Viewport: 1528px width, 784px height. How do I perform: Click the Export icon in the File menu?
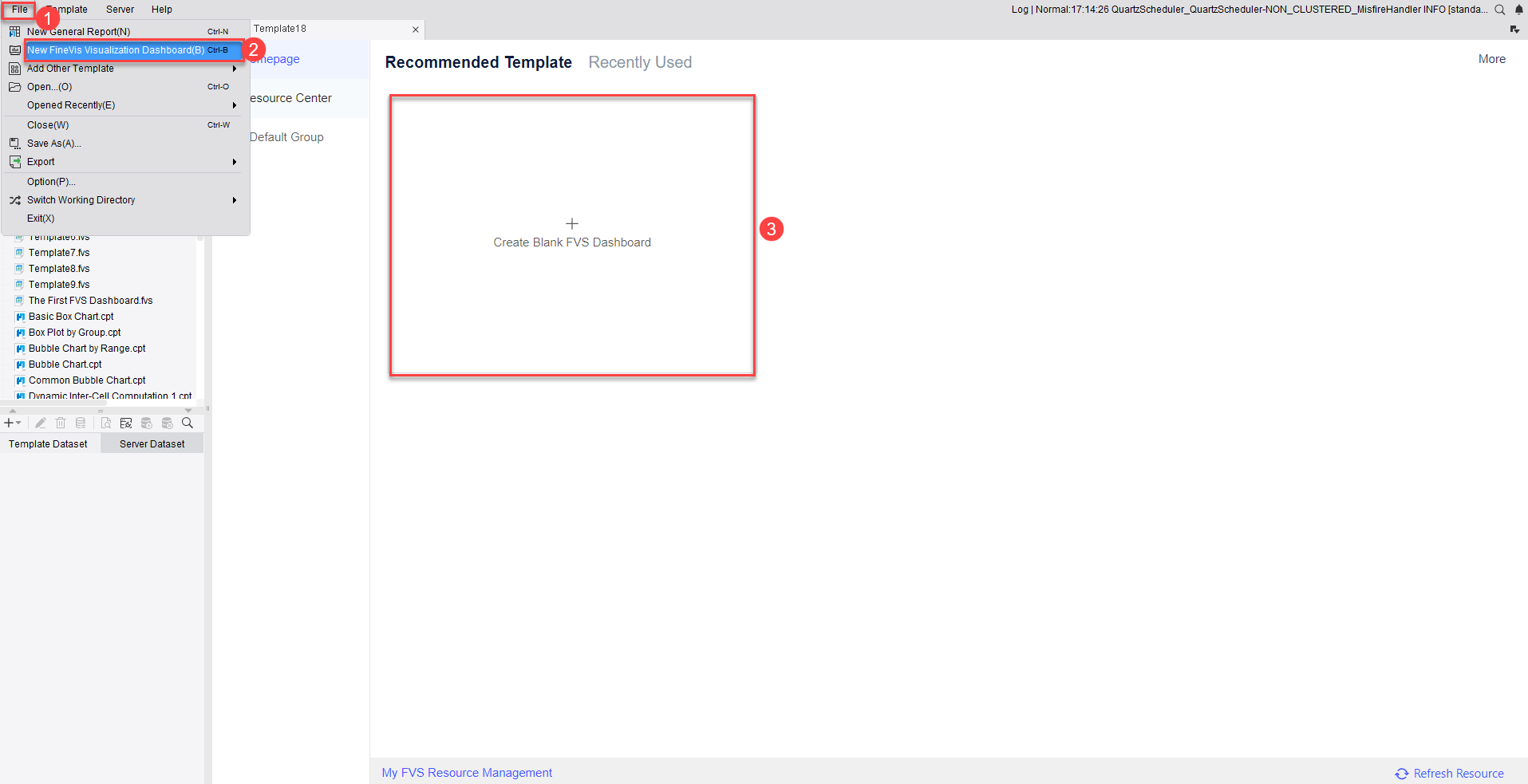coord(14,162)
